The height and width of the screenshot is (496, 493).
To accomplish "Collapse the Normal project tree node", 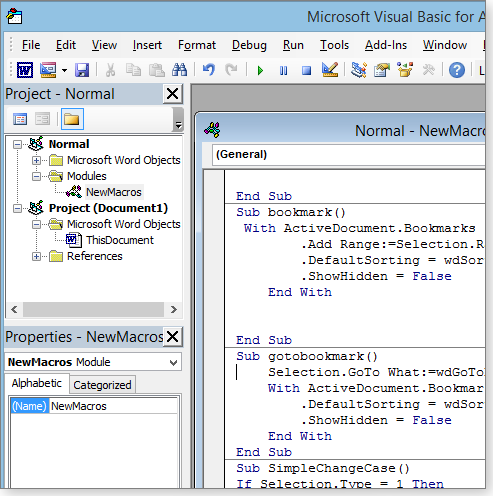I will [x=17, y=144].
